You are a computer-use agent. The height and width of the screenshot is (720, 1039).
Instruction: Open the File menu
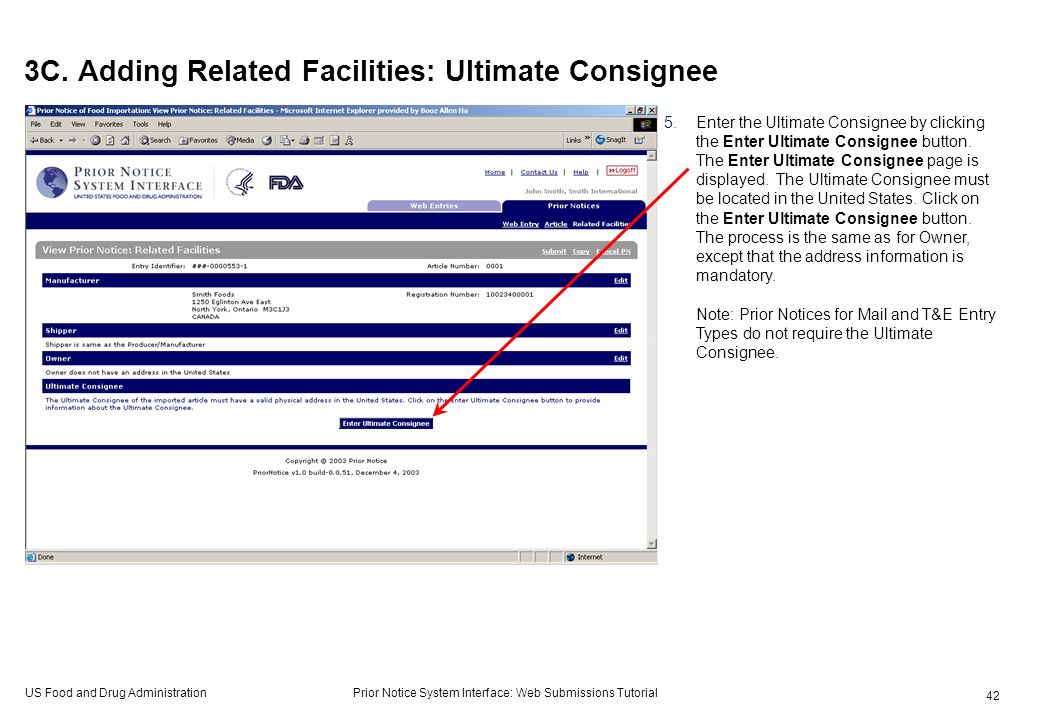coord(36,124)
